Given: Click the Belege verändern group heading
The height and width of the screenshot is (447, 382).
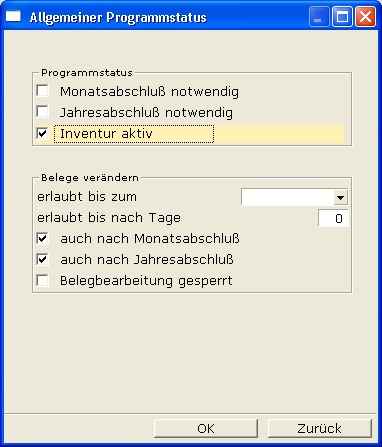Looking at the screenshot, I should click(x=90, y=178).
